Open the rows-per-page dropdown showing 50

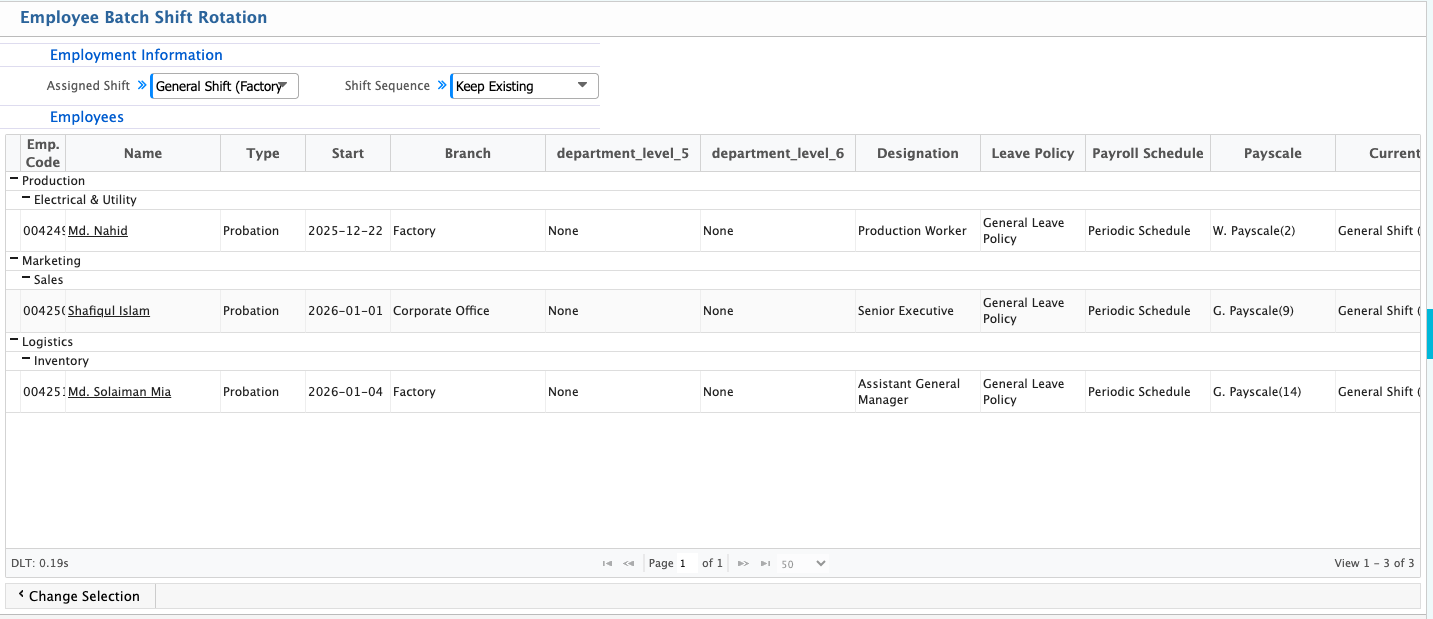tap(804, 564)
